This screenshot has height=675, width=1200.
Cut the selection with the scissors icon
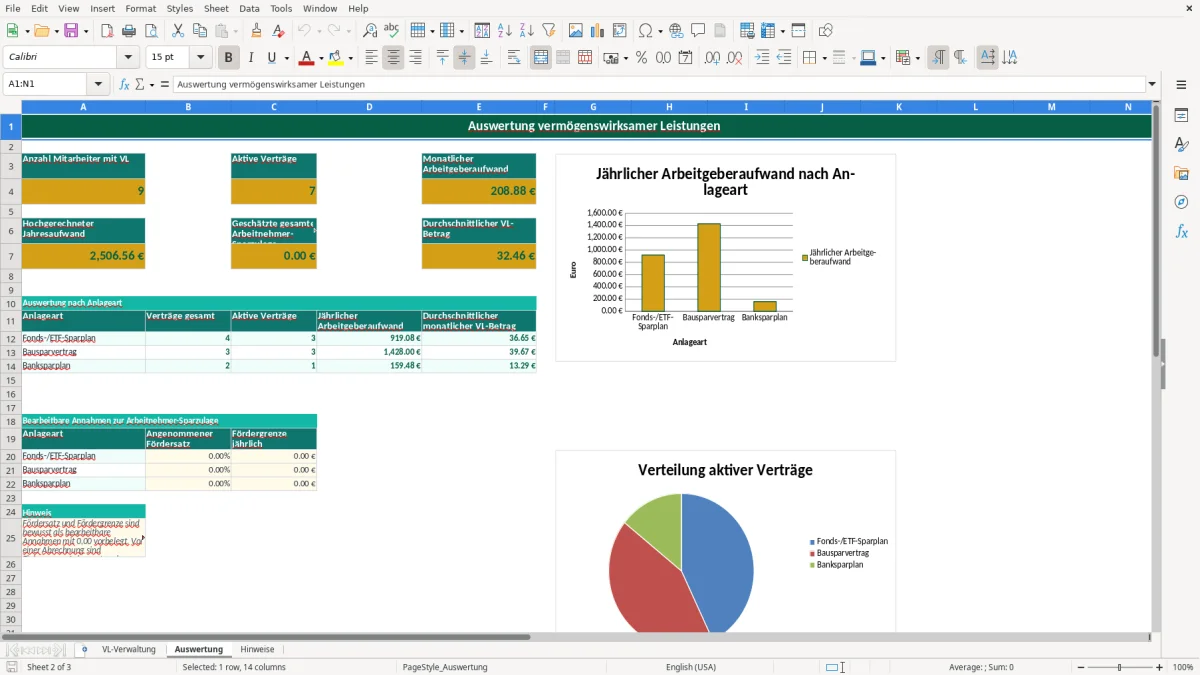[177, 31]
